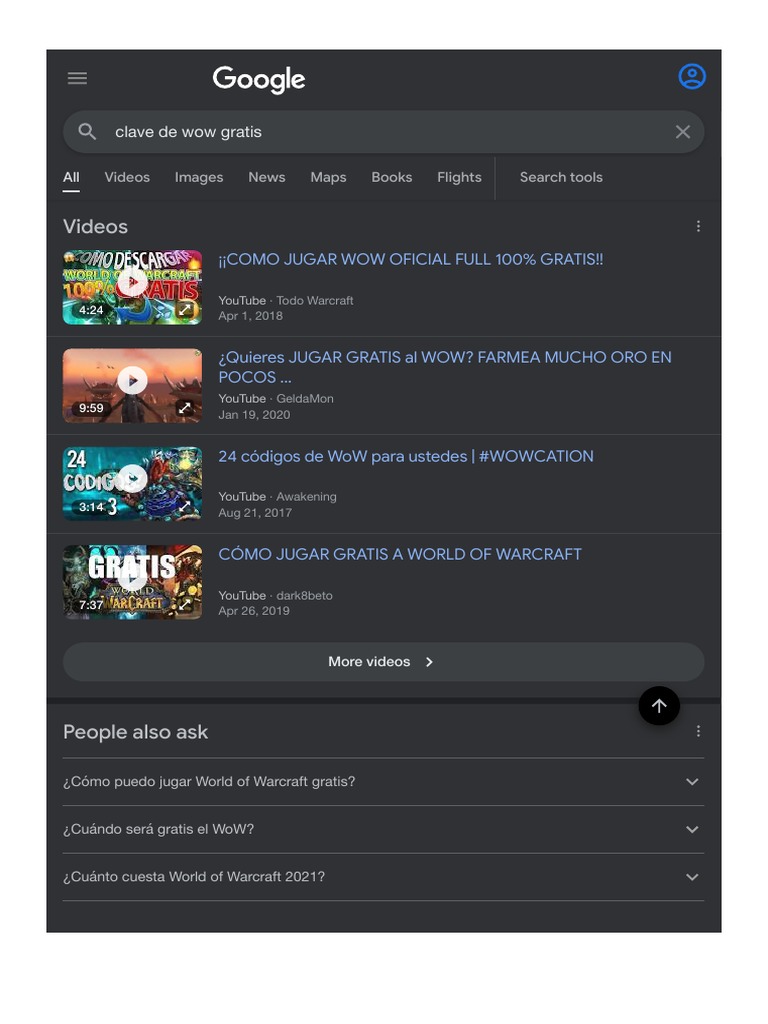This screenshot has height=1024, width=768.
Task: Click the 'Videos' section heading
Action: [x=95, y=227]
